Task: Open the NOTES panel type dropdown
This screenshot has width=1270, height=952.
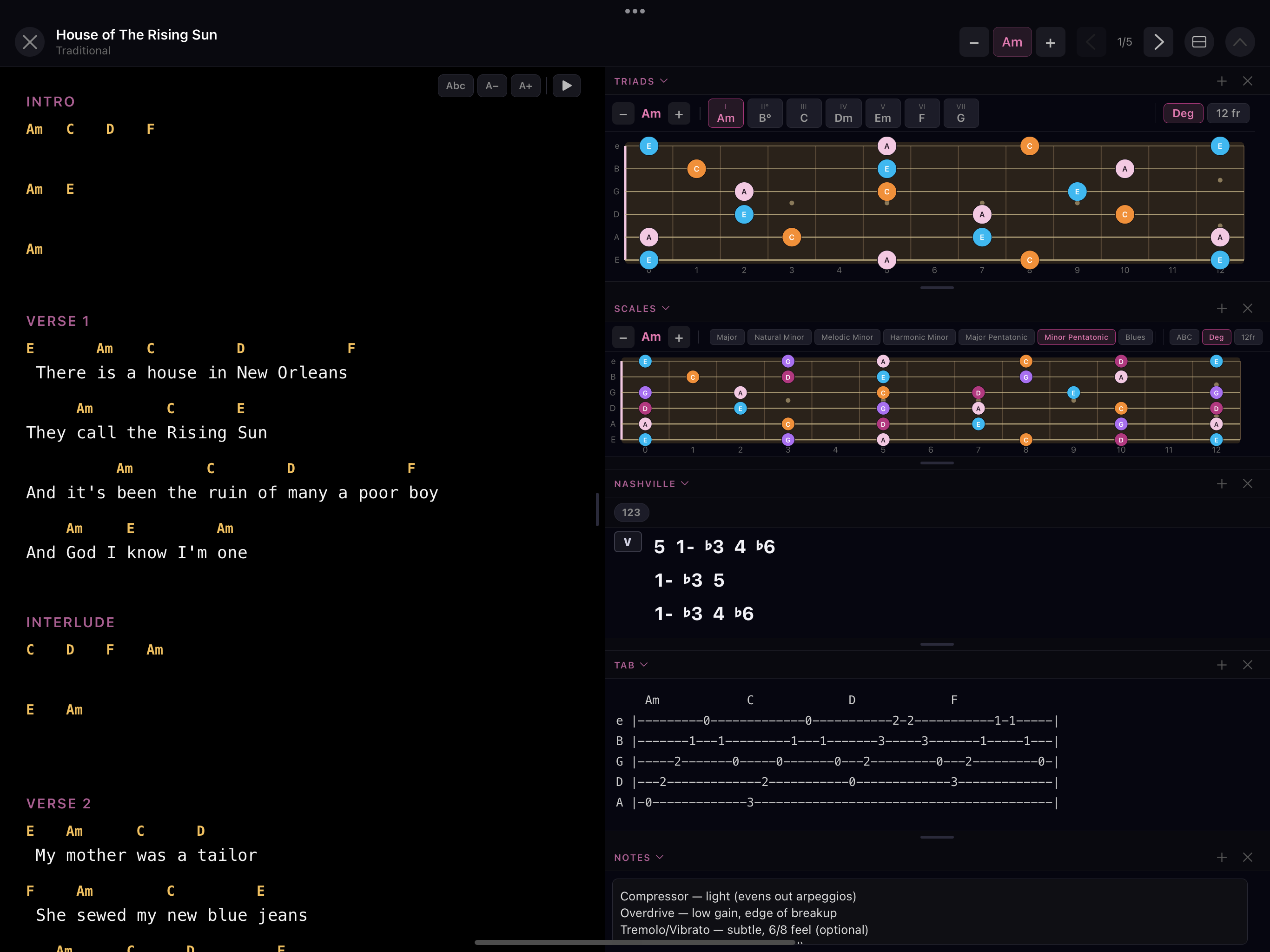Action: [639, 857]
